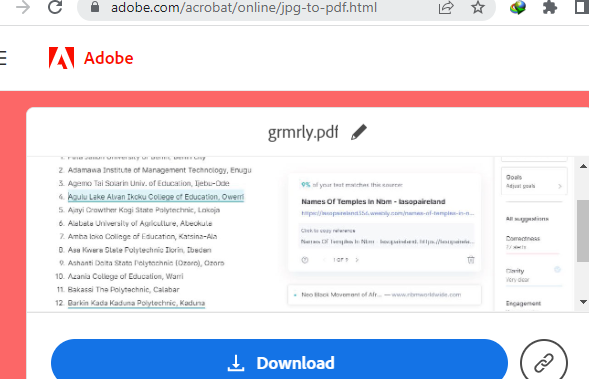Share this page via share icon
This screenshot has height=379, width=589.
[x=446, y=8]
